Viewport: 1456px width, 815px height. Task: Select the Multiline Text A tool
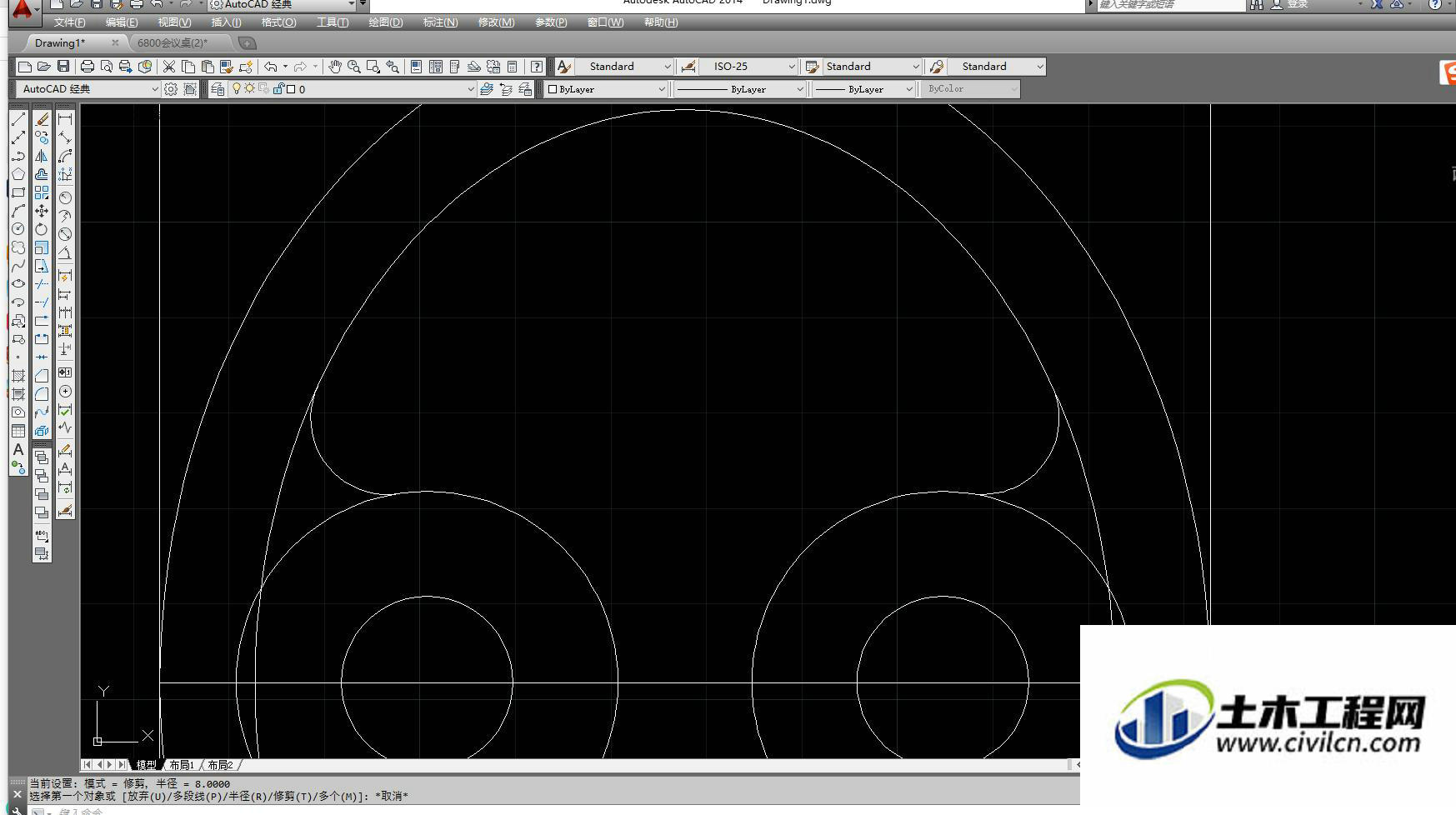(18, 449)
